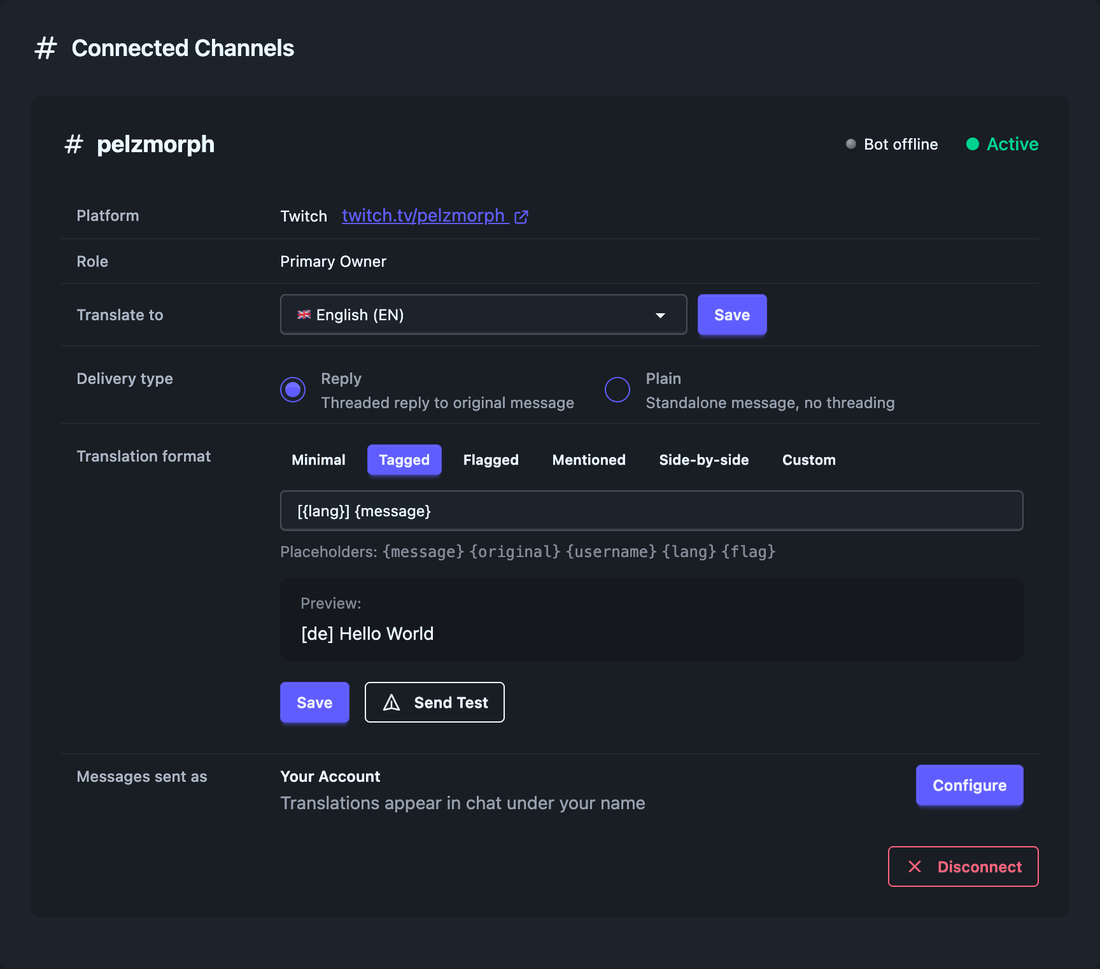Viewport: 1100px width, 969px height.
Task: Choose the Custom translation format
Action: point(809,460)
